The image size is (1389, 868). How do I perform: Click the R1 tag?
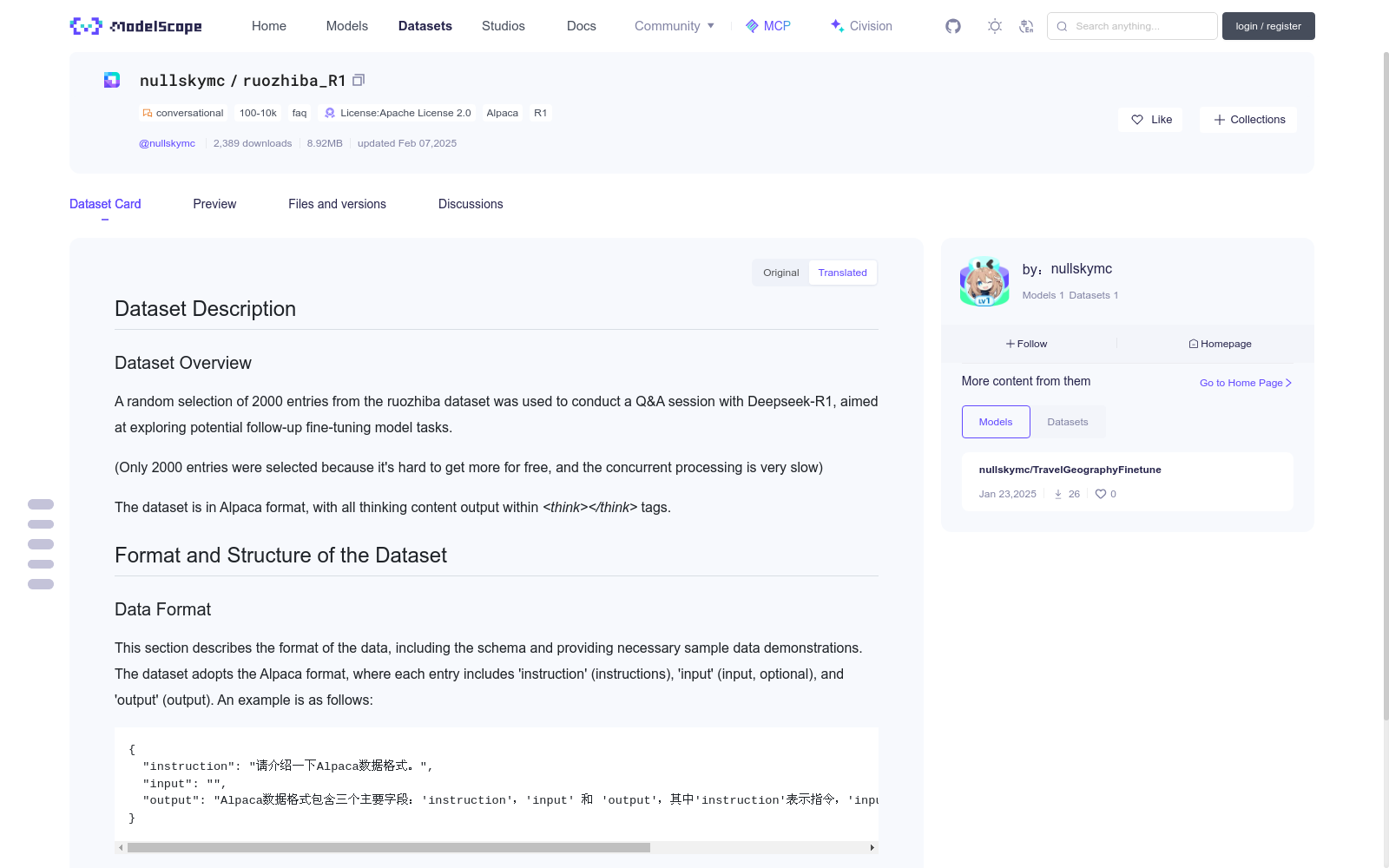click(540, 113)
